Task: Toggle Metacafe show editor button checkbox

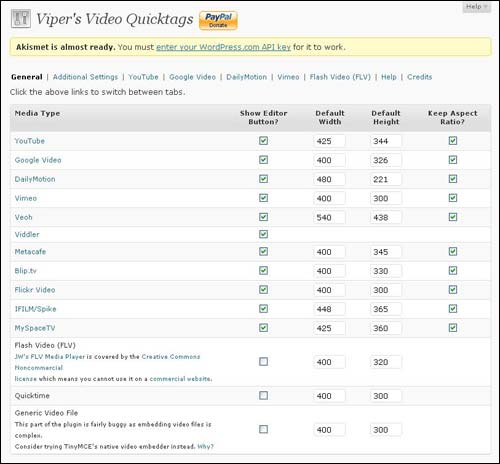Action: (263, 251)
